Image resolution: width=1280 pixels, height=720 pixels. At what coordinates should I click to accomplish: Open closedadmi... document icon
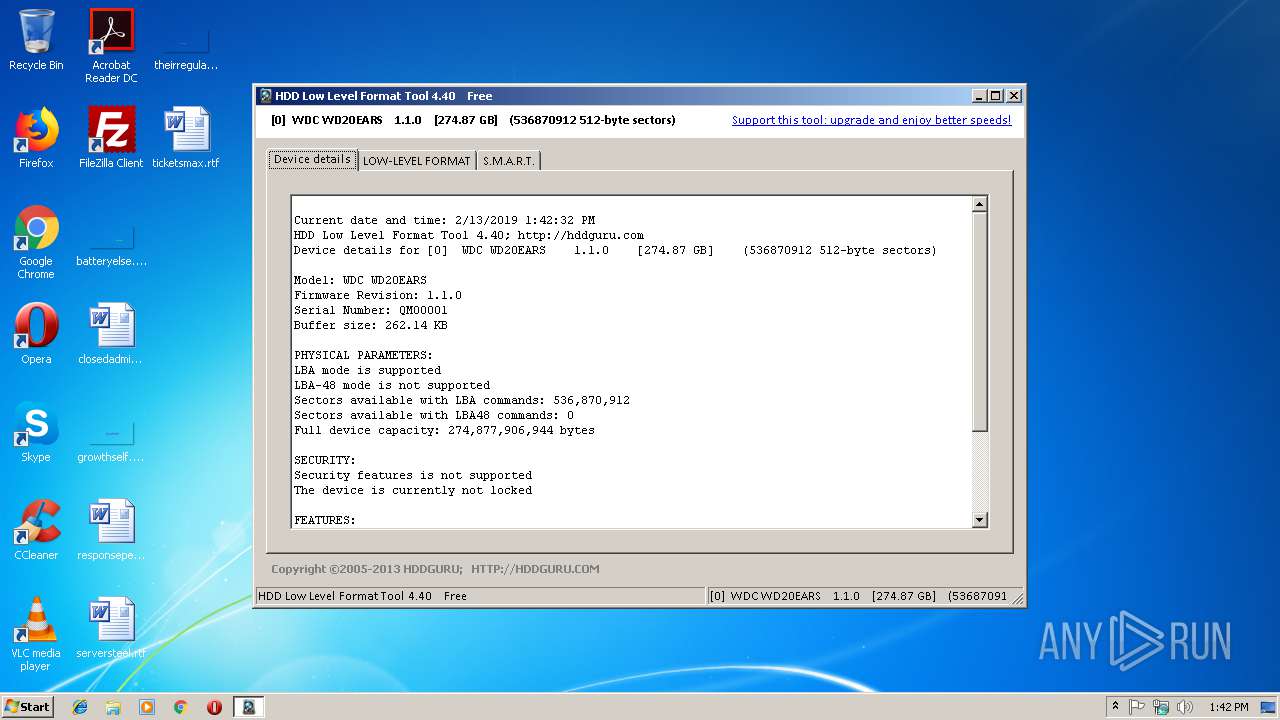pos(111,334)
